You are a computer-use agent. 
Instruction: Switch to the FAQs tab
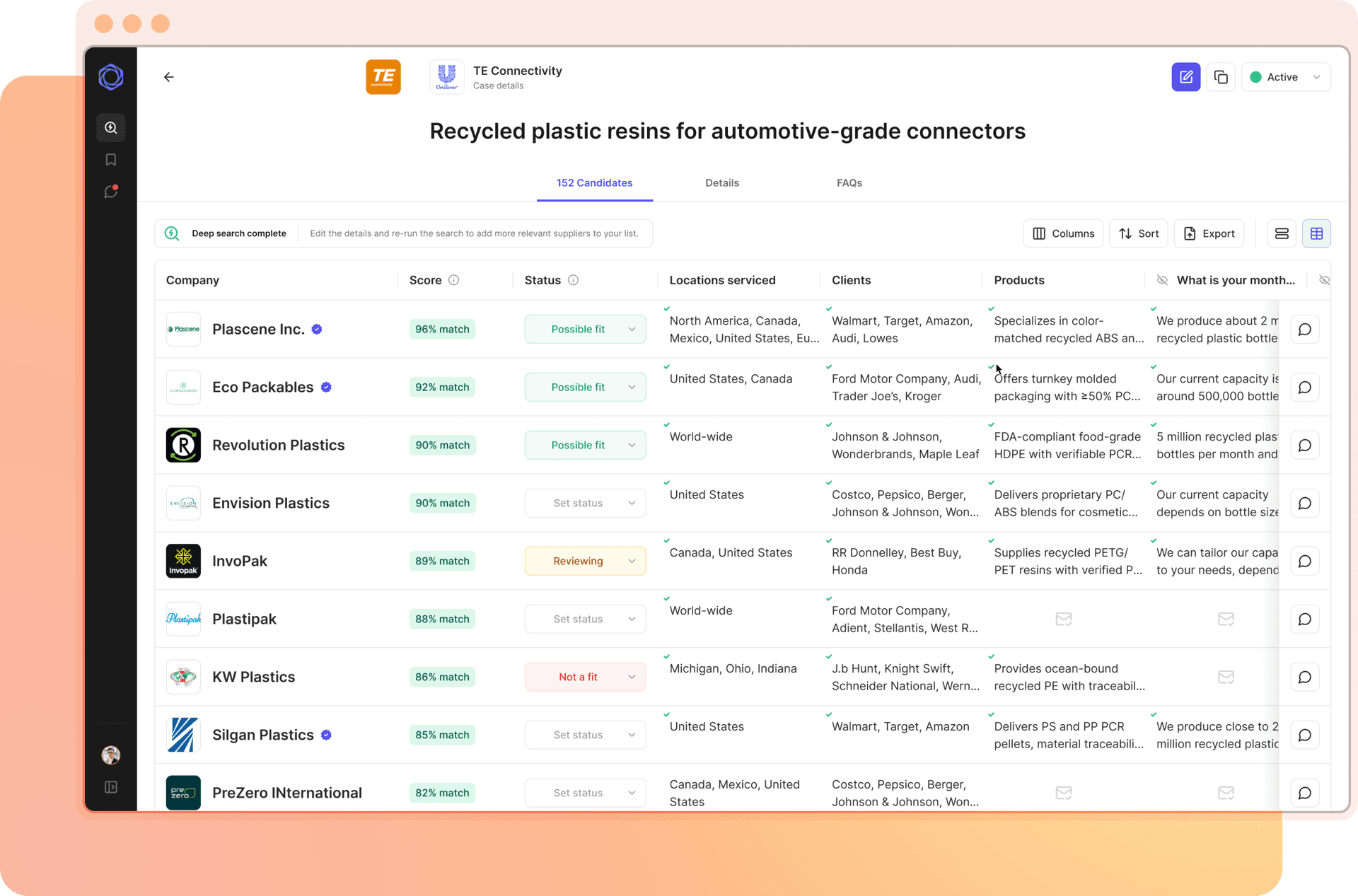tap(849, 182)
